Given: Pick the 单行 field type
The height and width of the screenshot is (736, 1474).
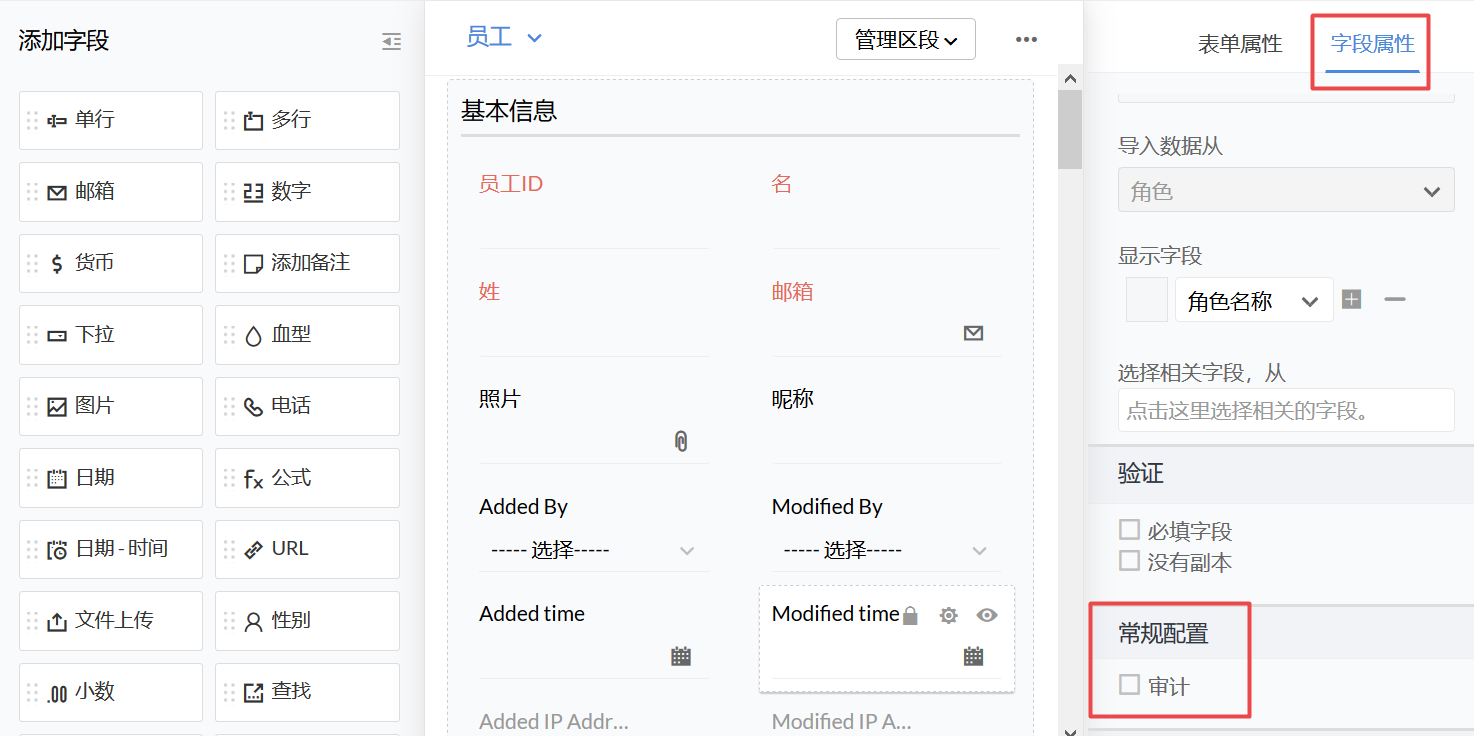Looking at the screenshot, I should pos(111,120).
